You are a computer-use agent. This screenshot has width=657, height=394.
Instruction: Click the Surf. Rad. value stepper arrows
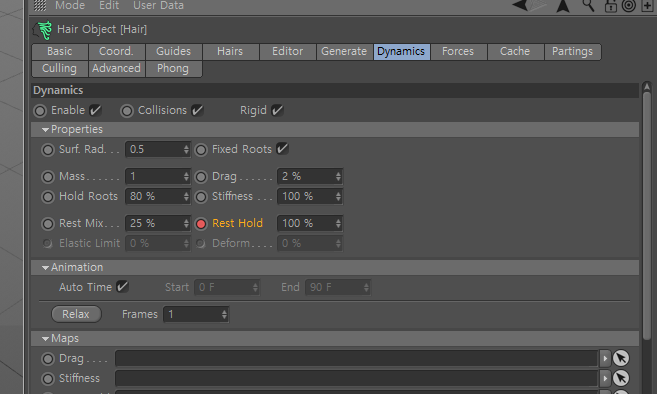(x=186, y=150)
